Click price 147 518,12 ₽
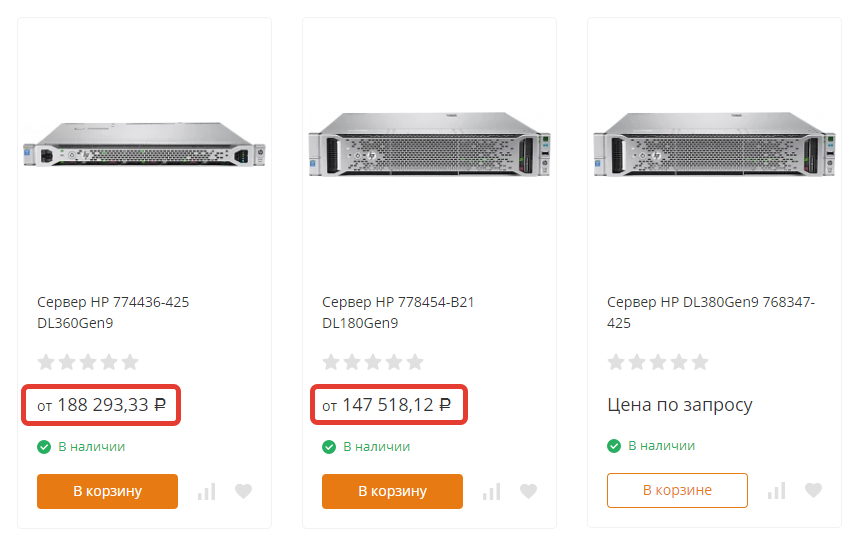 coord(396,405)
